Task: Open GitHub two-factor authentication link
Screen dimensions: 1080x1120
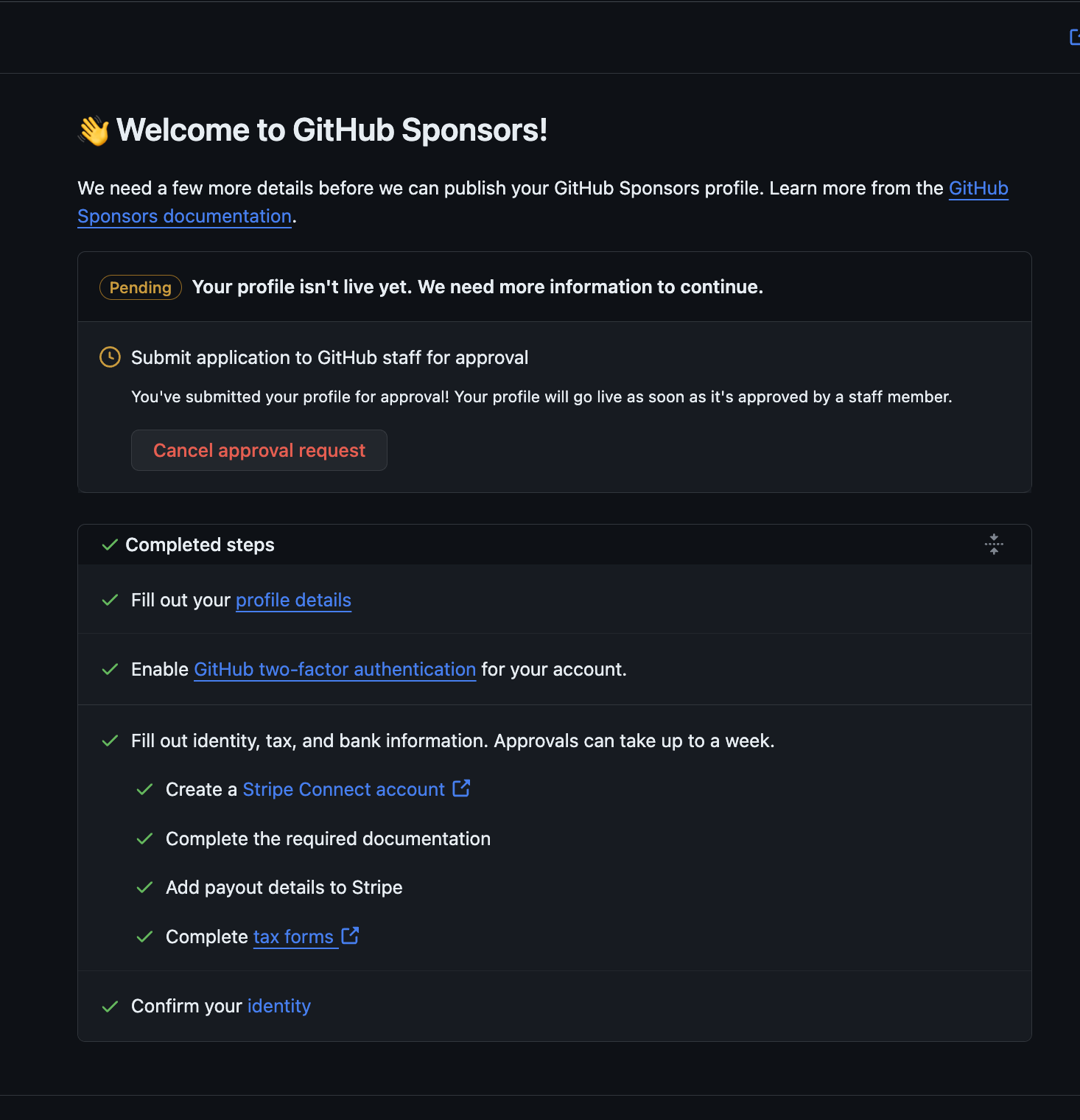Action: (334, 669)
